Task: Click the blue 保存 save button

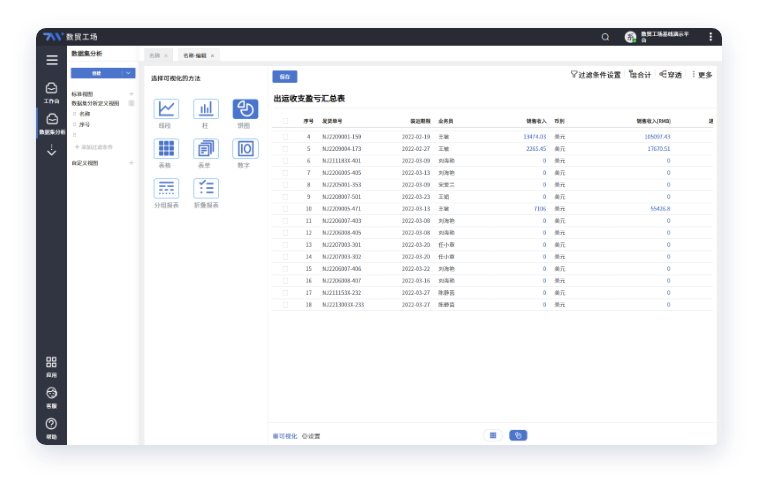Action: coord(285,76)
